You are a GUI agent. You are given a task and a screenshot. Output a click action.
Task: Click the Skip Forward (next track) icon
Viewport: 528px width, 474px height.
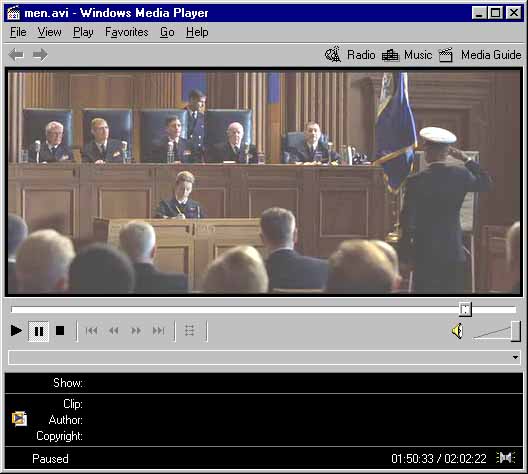tap(158, 331)
